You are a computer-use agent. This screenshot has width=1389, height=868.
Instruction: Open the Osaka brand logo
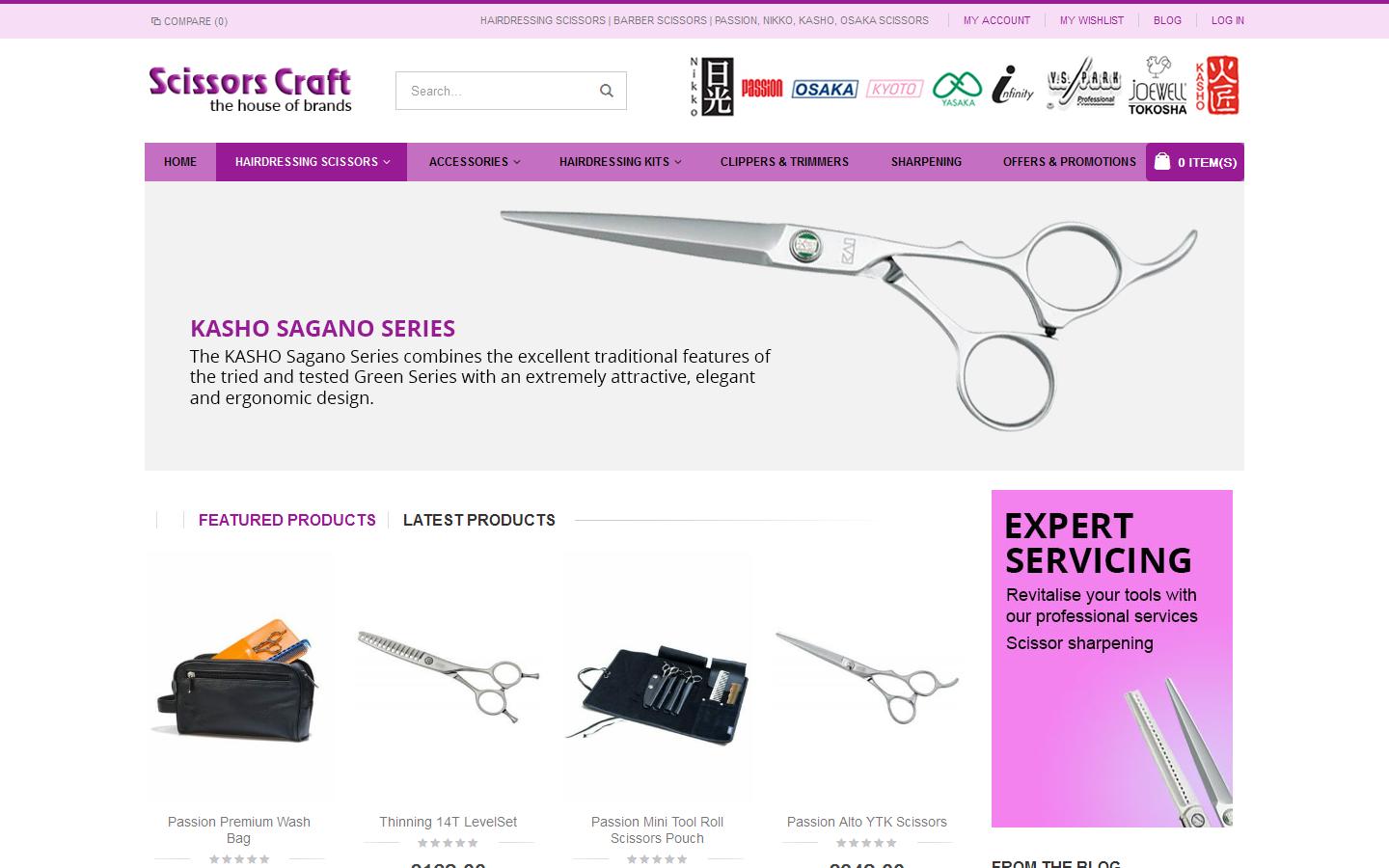coord(825,89)
